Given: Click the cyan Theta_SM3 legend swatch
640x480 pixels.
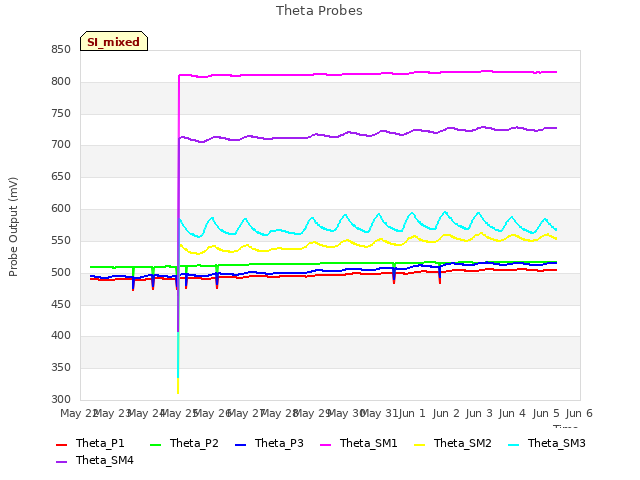Looking at the screenshot, I should click(513, 444).
